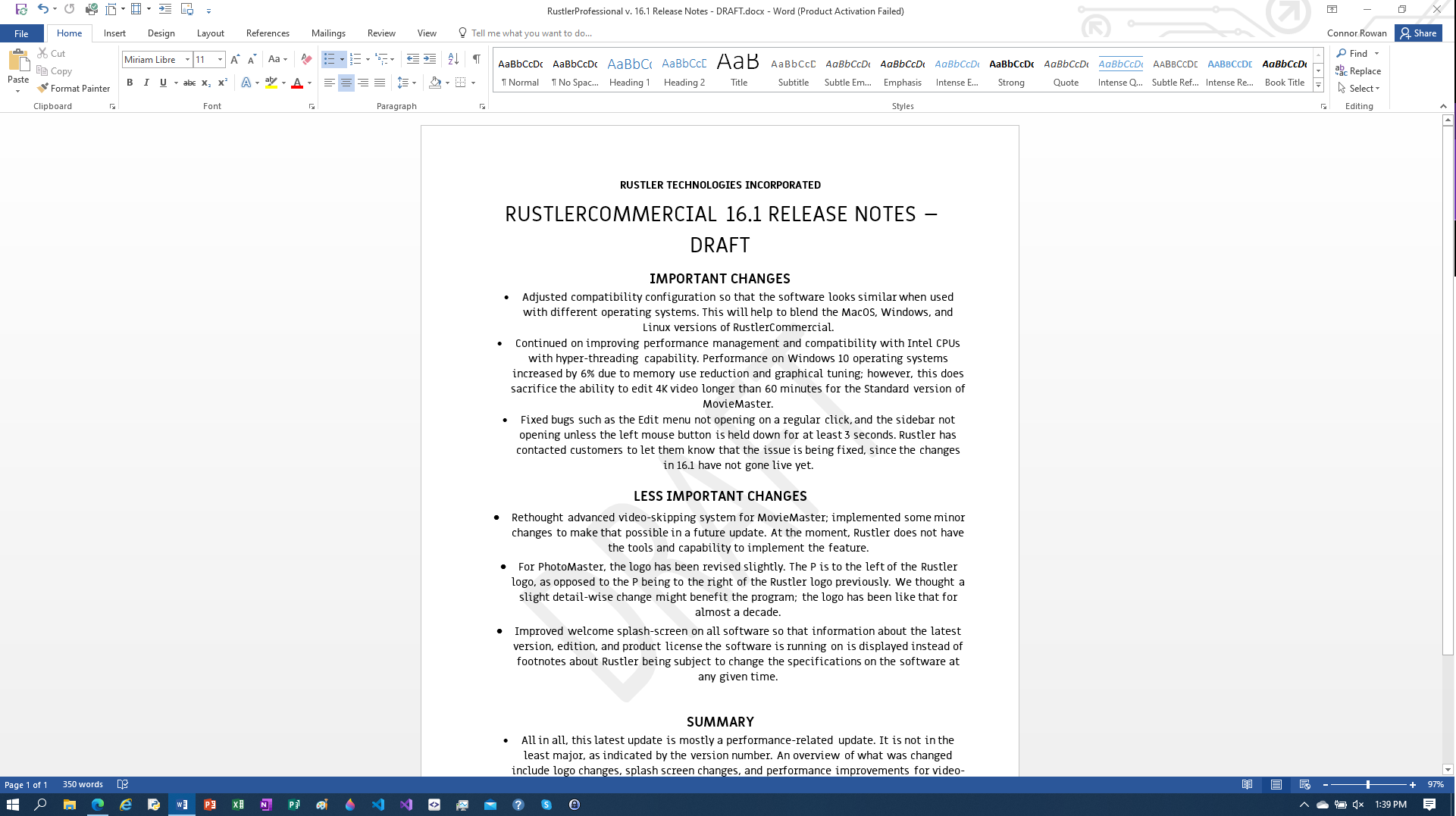Click the Find button
The height and width of the screenshot is (816, 1456).
[1352, 54]
